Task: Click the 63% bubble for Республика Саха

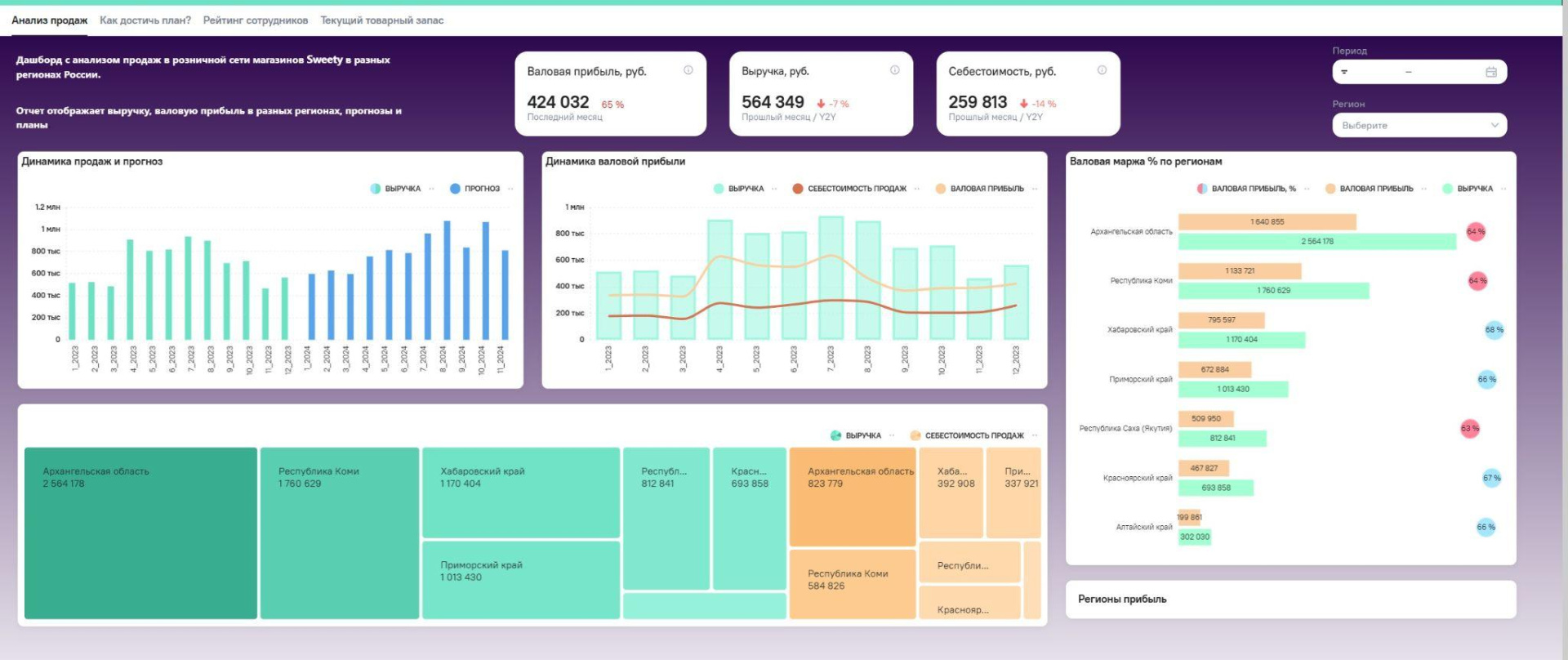Action: (1469, 428)
